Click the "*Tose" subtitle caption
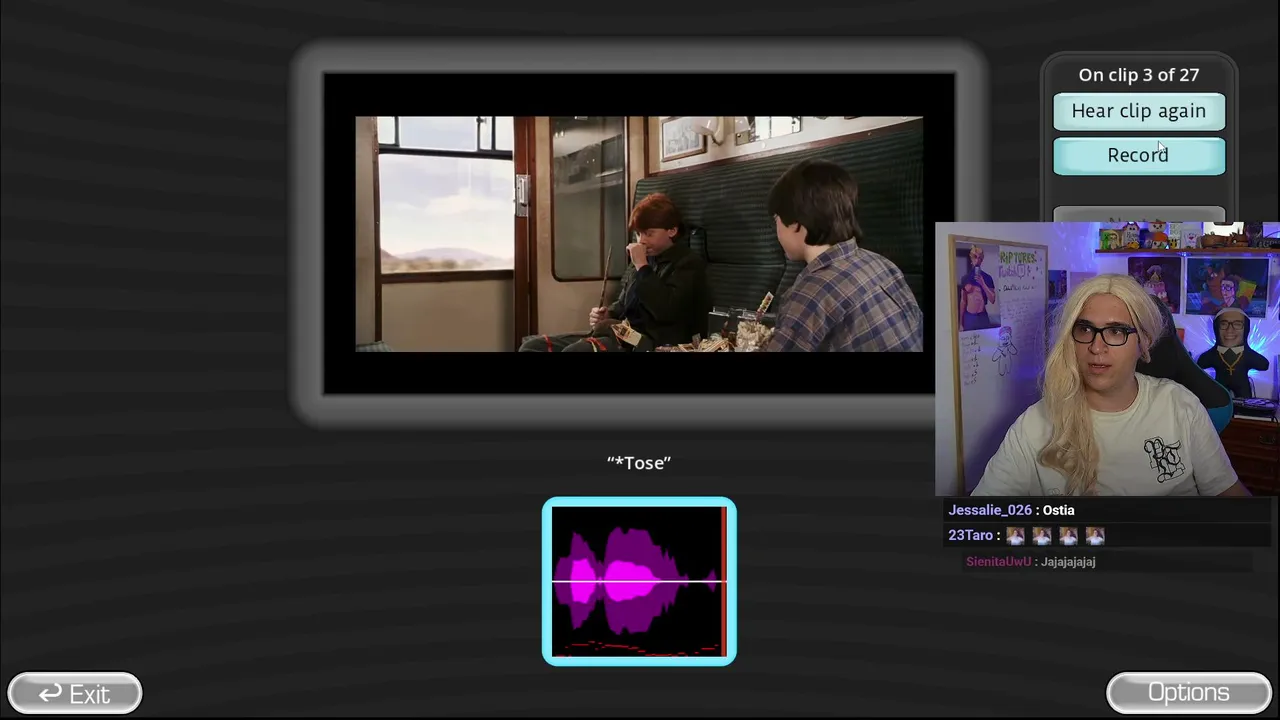1280x720 pixels. (x=639, y=463)
